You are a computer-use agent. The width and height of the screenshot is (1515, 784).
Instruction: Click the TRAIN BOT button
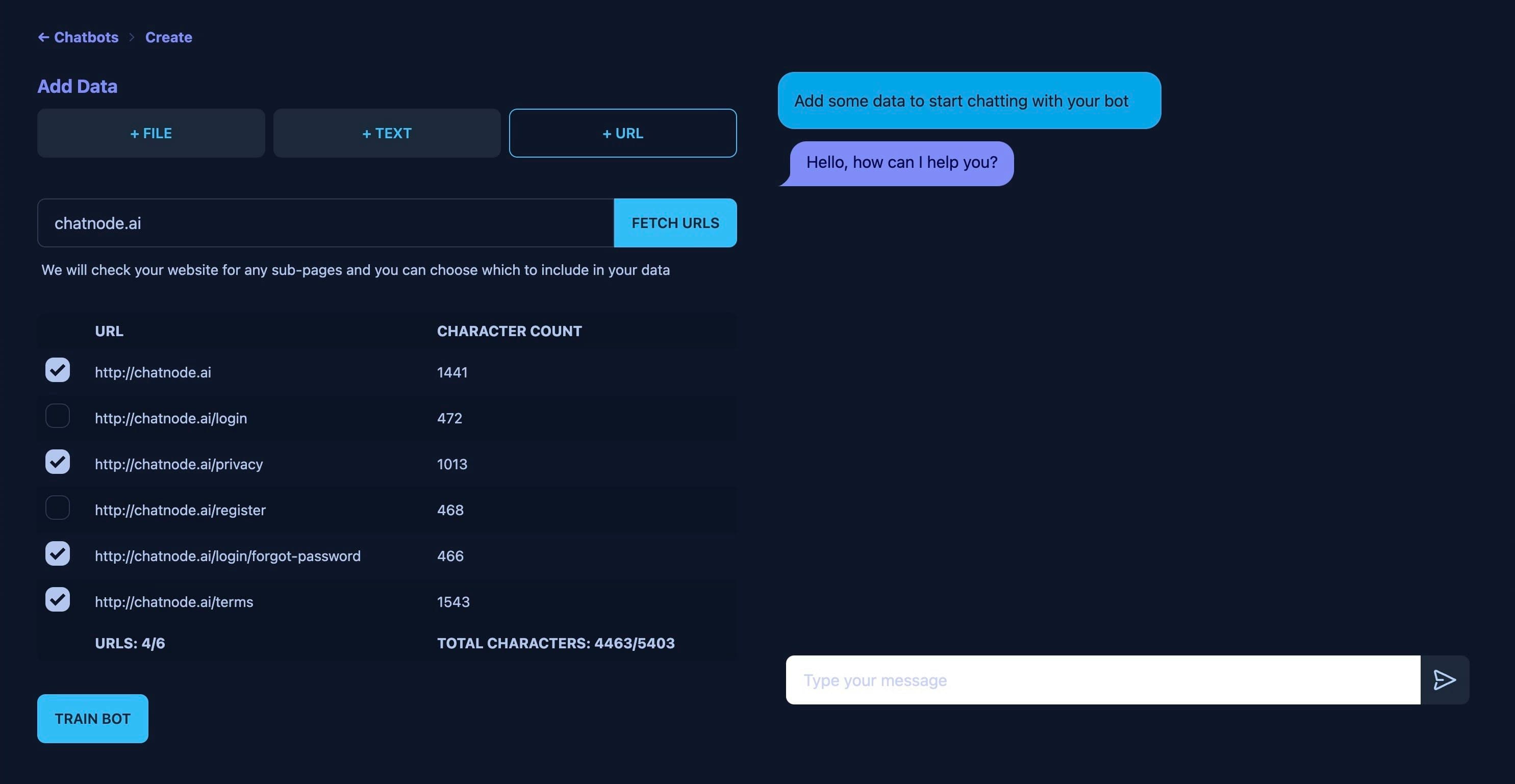pyautogui.click(x=92, y=718)
